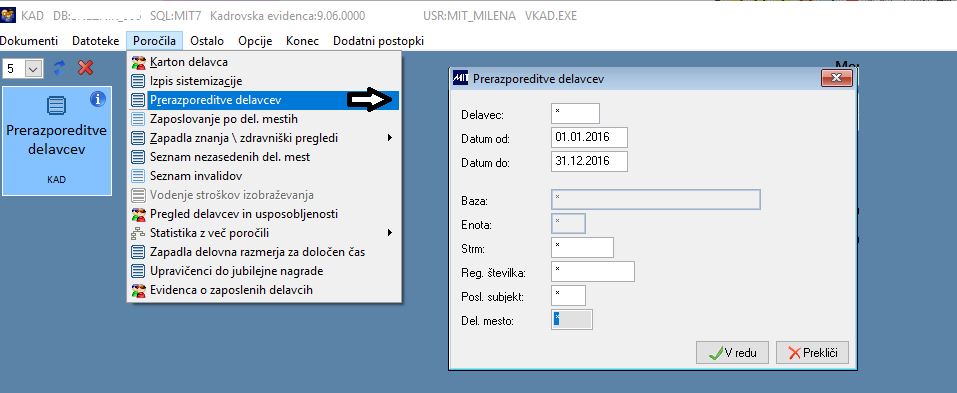Viewport: 957px width, 393px height.
Task: Select Prerazporeditve delavcev in the menu
Action: click(264, 100)
